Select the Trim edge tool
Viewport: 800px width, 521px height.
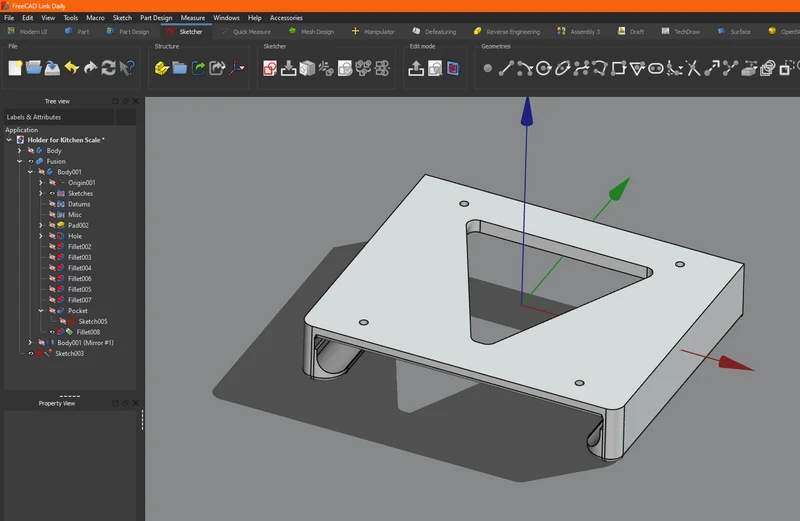(x=693, y=68)
